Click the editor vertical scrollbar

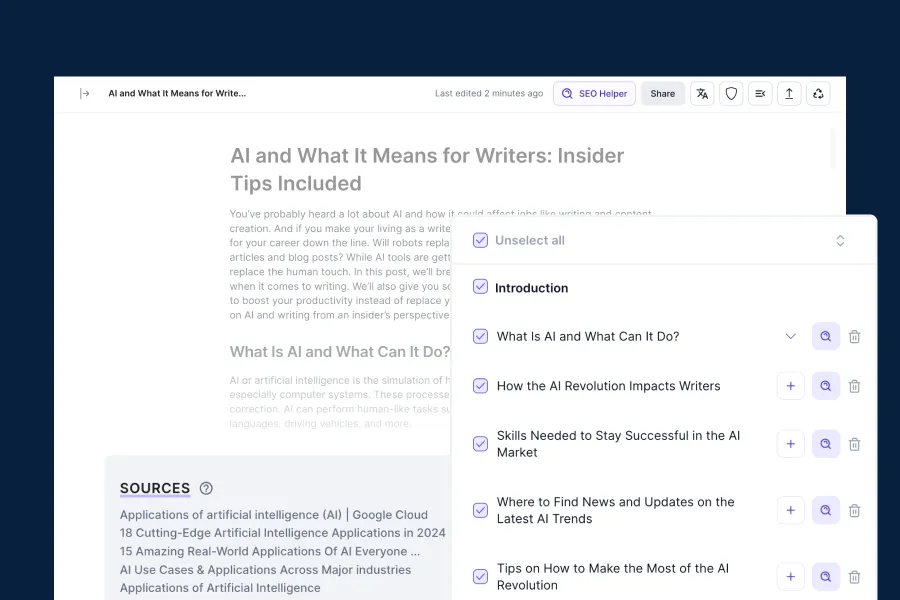tap(832, 148)
